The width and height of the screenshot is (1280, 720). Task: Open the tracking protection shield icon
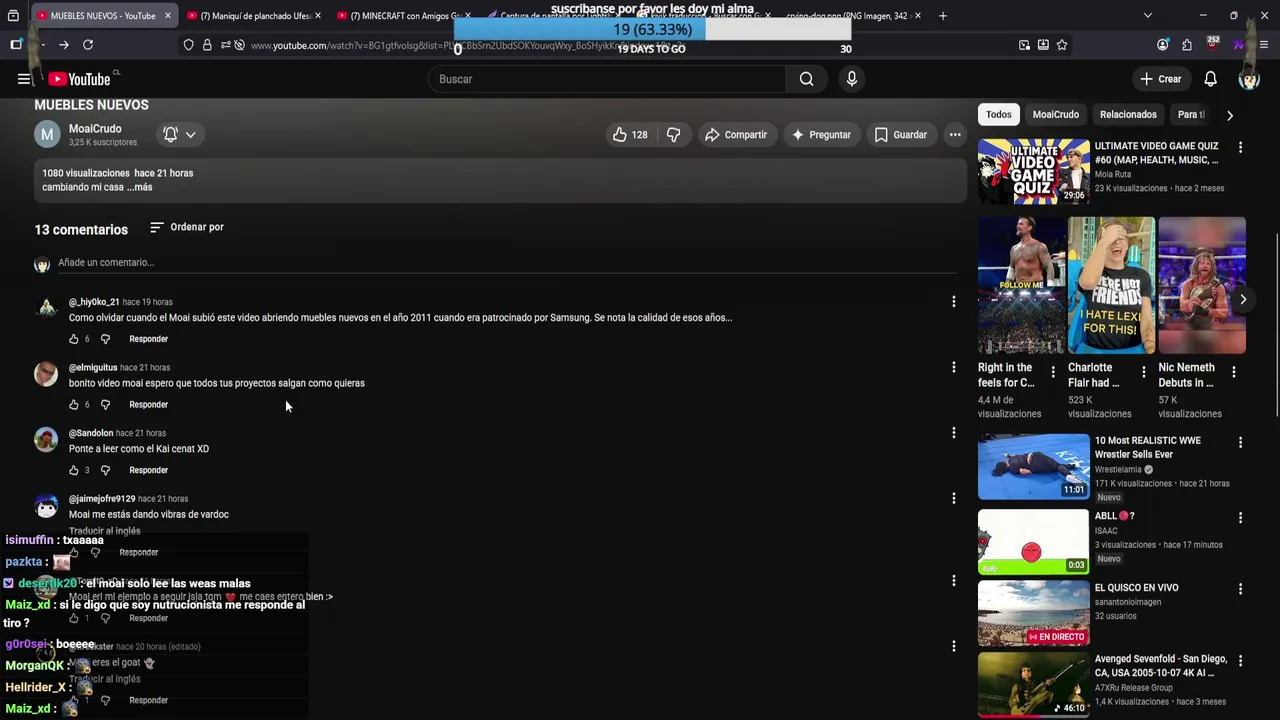click(x=188, y=45)
